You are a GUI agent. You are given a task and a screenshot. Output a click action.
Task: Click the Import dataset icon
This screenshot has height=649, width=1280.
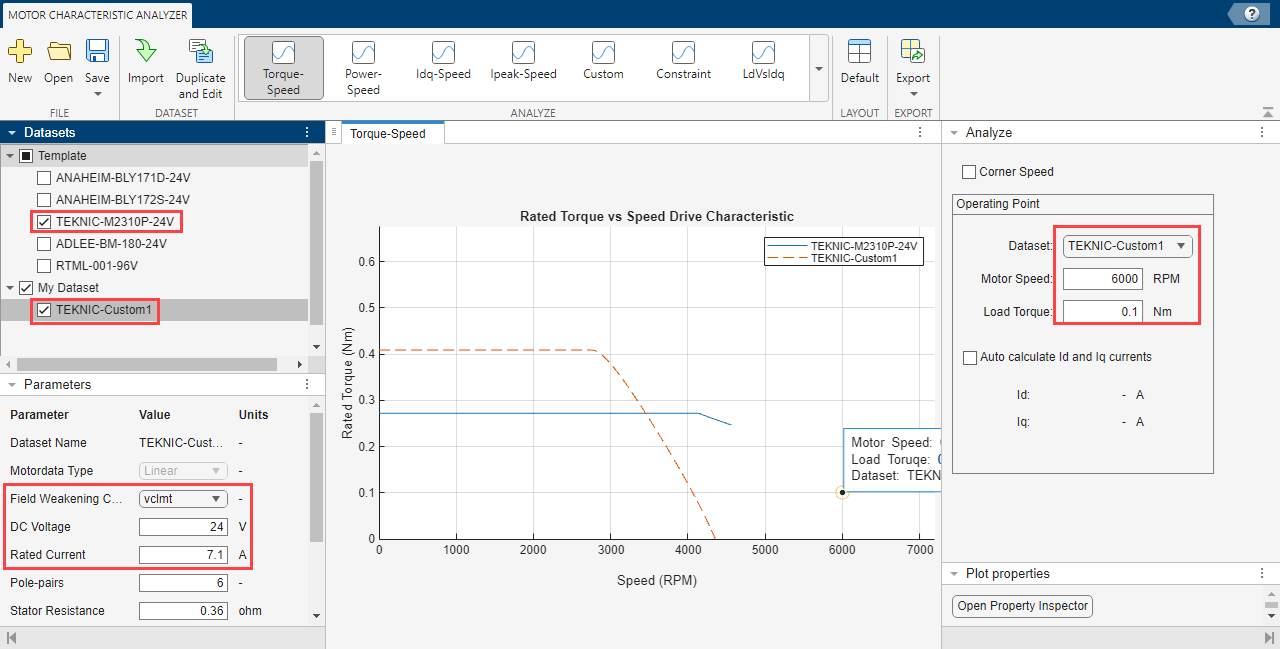coord(146,52)
